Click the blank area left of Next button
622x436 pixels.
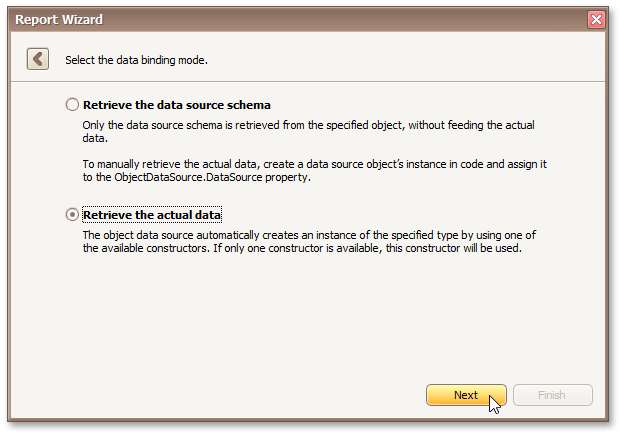250,395
